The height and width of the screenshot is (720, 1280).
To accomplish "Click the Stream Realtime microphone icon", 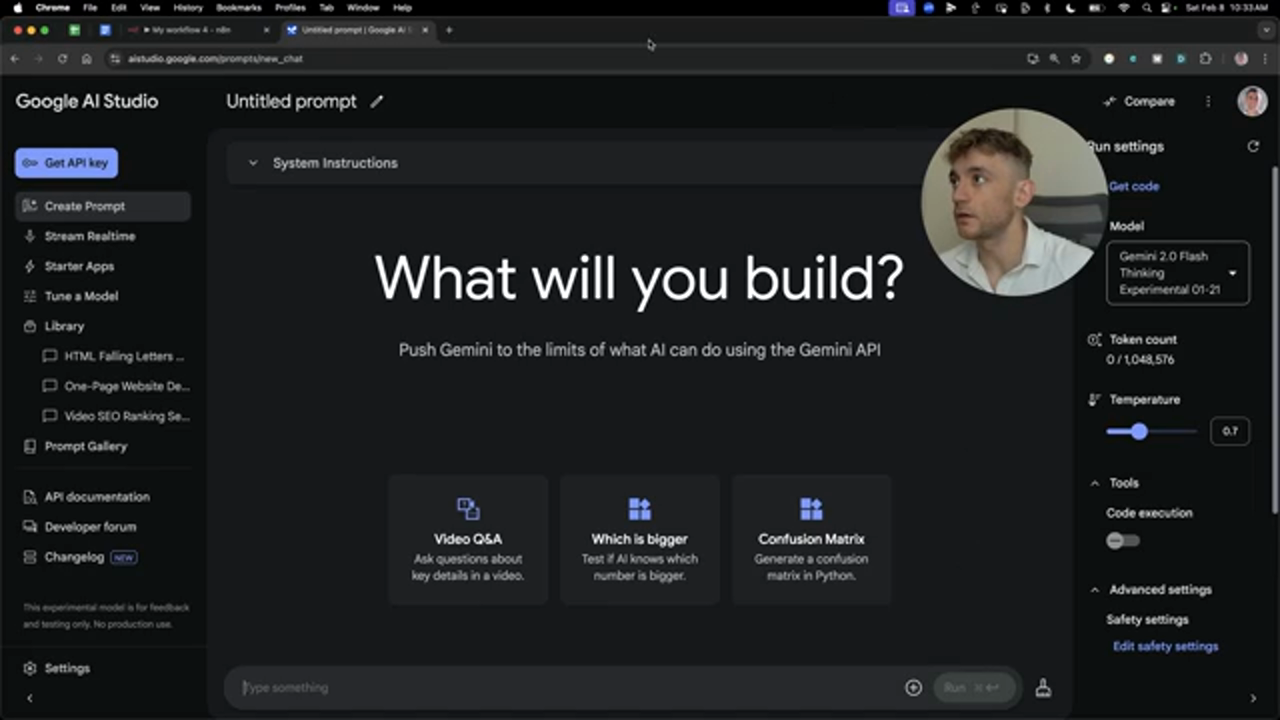I will click(x=30, y=236).
